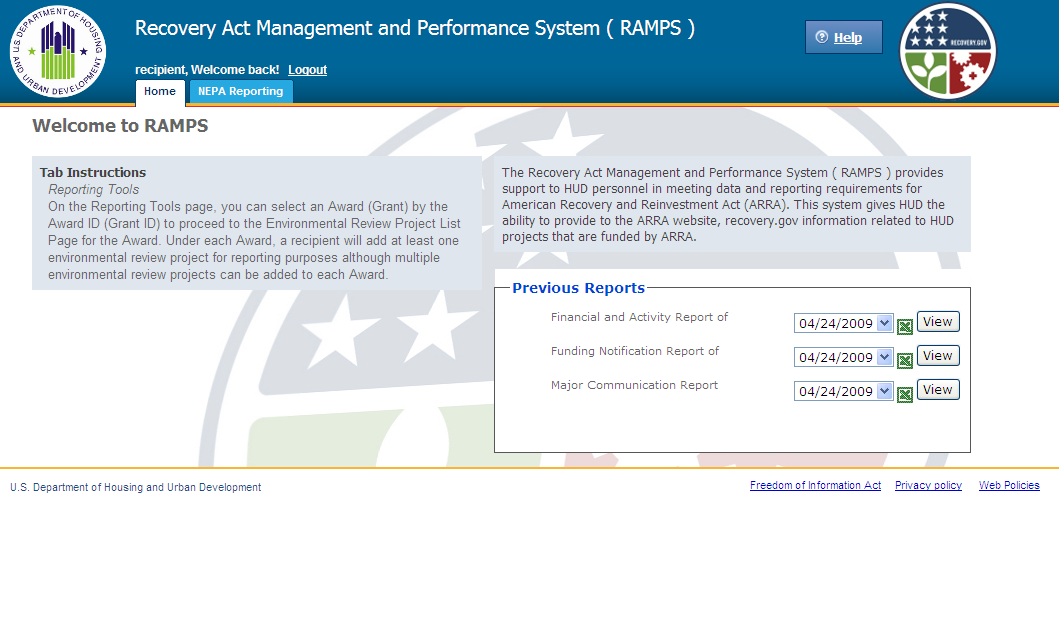Click 'Financial and Activity Report of' label
Screen dimensions: 1059x632
(x=639, y=317)
